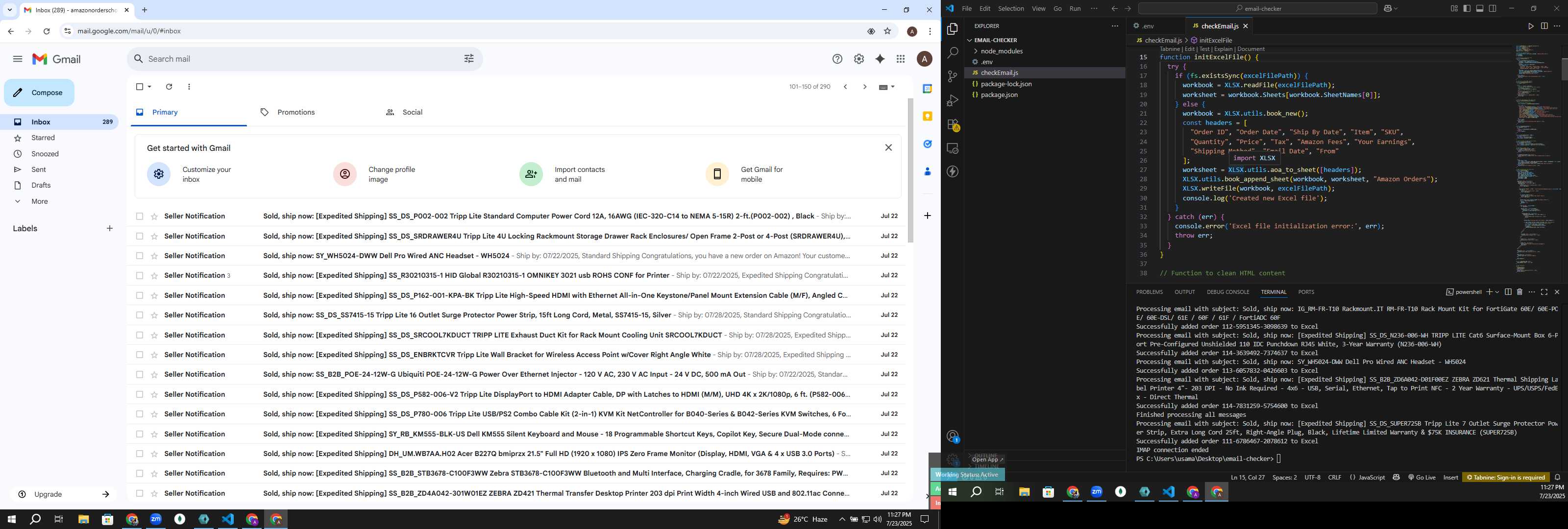Open VS Code notifications bell in status bar
This screenshot has height=529, width=1568.
(x=1558, y=477)
